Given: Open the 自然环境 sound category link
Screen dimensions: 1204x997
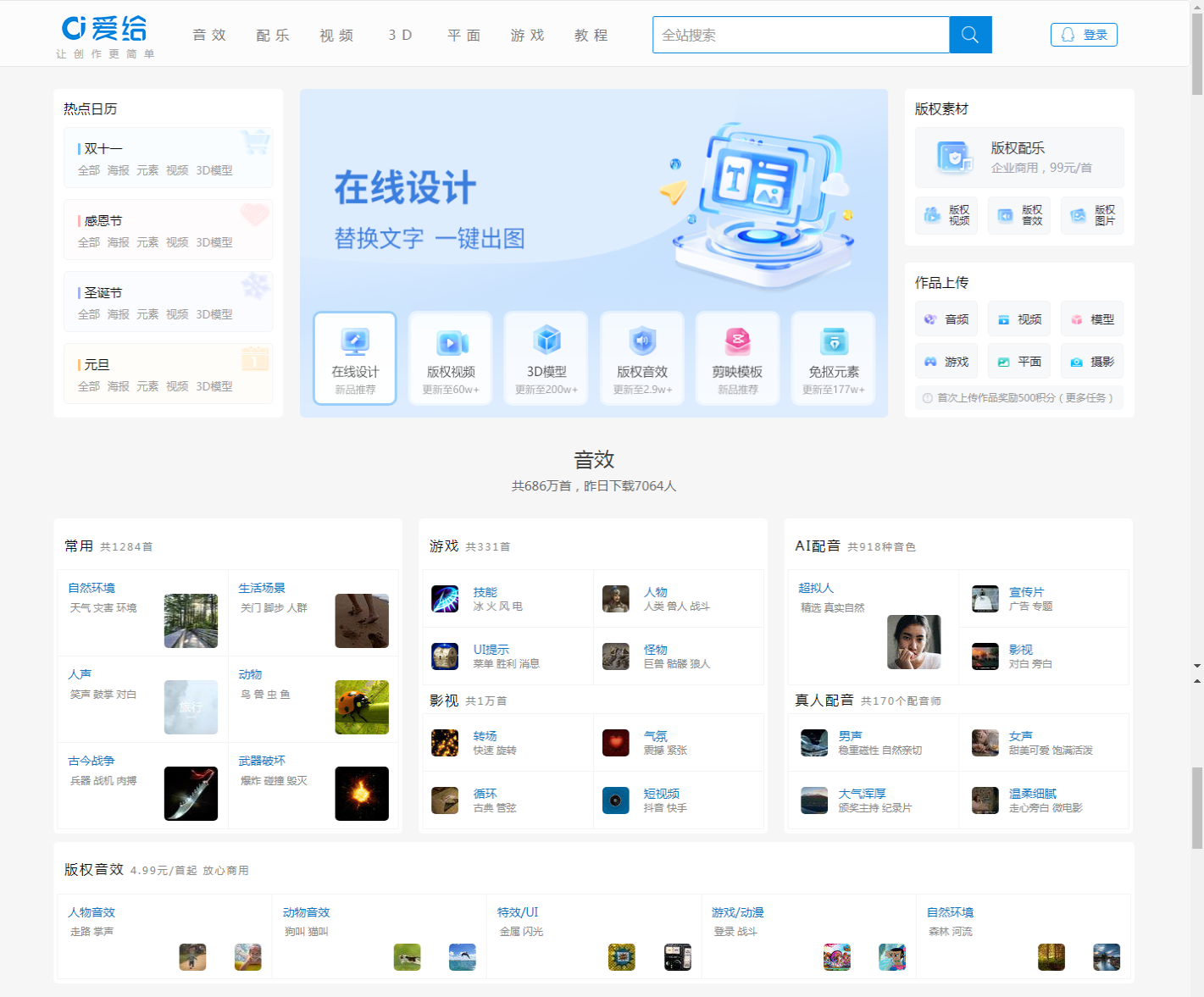Looking at the screenshot, I should coord(92,587).
